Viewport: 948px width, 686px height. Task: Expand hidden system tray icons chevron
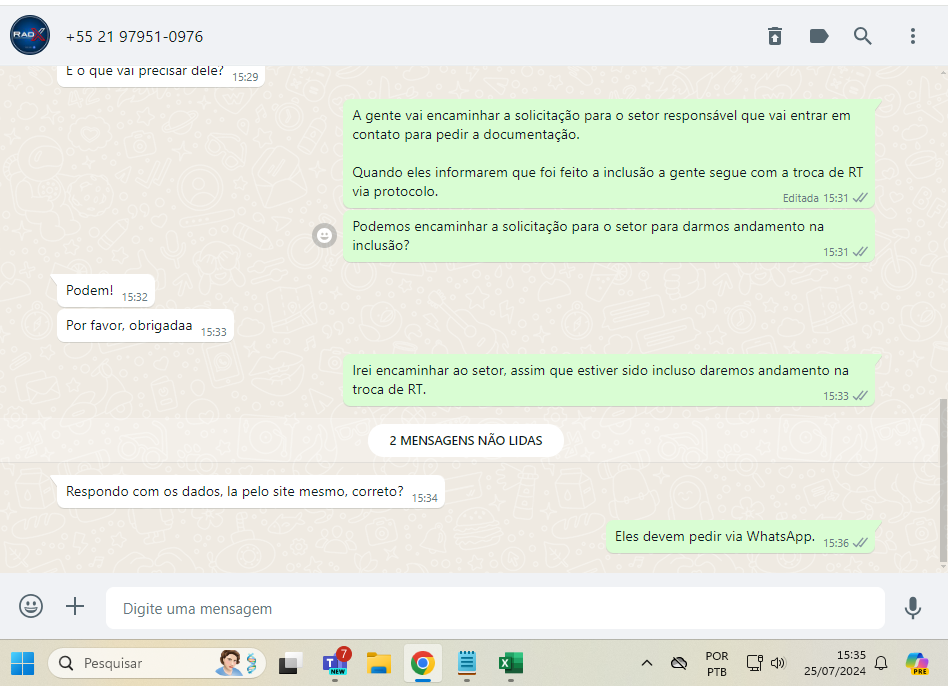[x=646, y=663]
